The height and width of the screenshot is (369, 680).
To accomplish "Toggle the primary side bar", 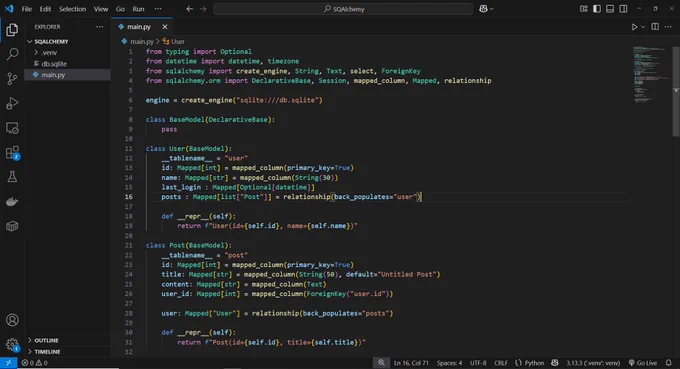I will (597, 9).
